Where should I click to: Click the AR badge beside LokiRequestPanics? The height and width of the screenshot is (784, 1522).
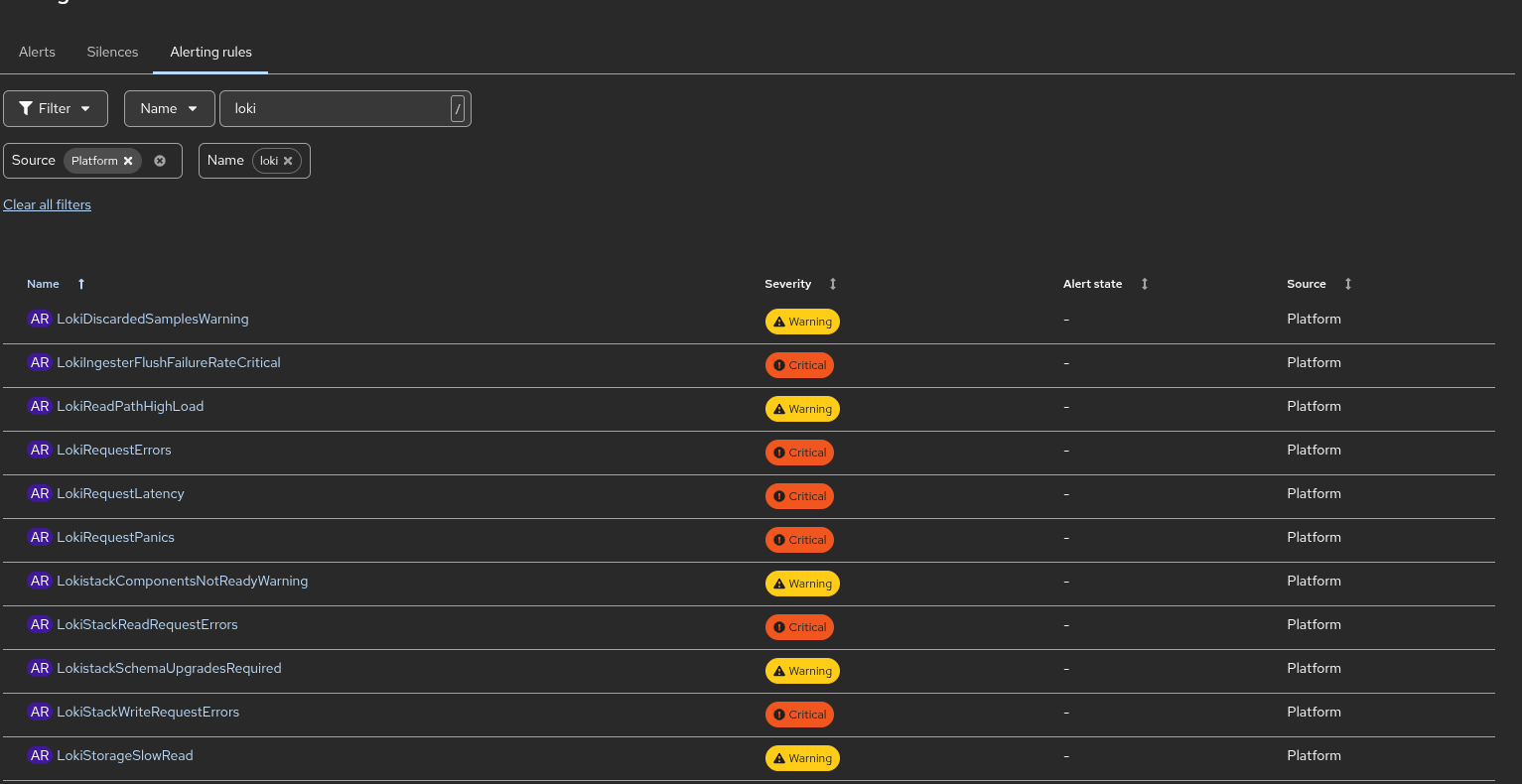pyautogui.click(x=40, y=538)
